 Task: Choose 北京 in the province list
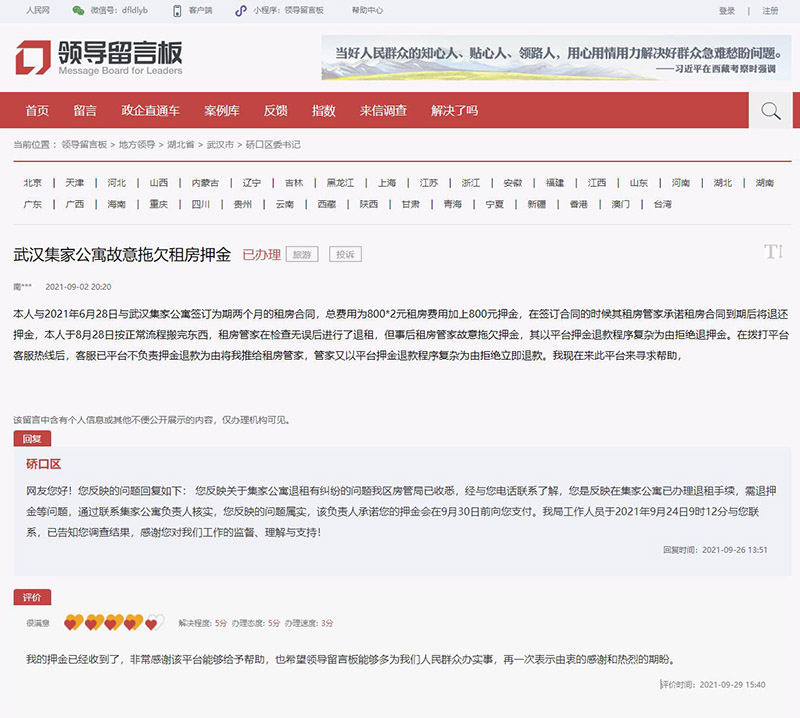pyautogui.click(x=33, y=183)
